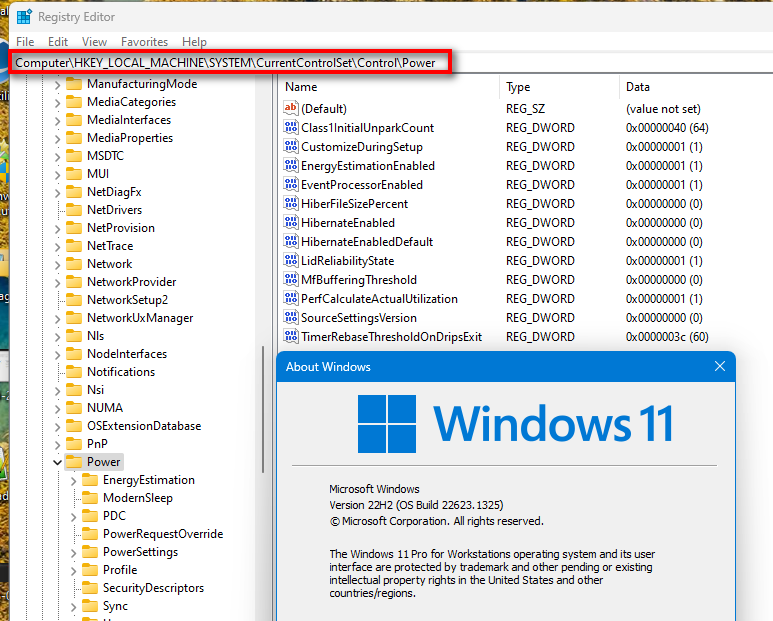Viewport: 773px width, 621px height.
Task: Click the Registry Editor app icon
Action: pos(24,17)
